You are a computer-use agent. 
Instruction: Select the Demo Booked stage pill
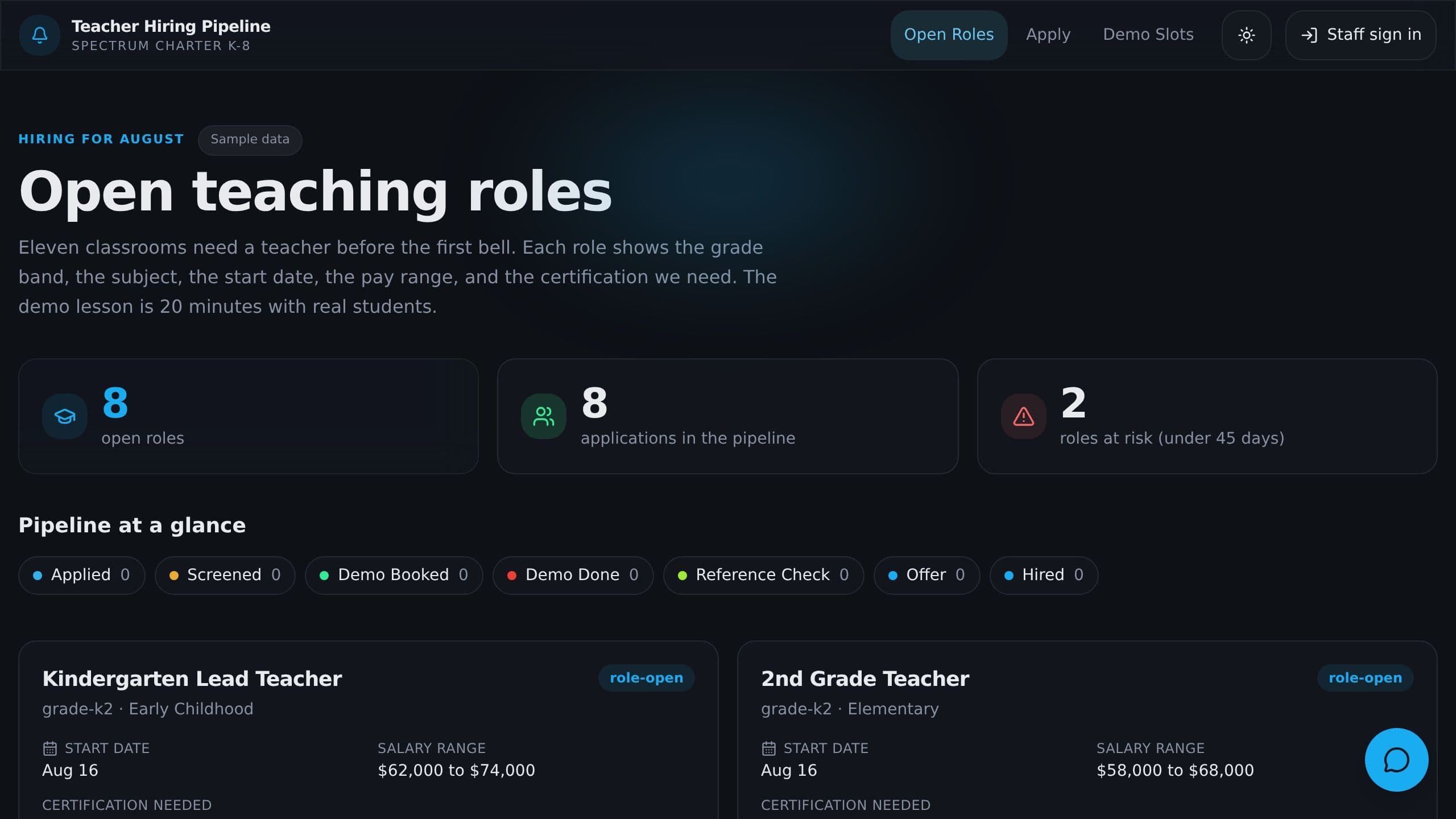394,575
